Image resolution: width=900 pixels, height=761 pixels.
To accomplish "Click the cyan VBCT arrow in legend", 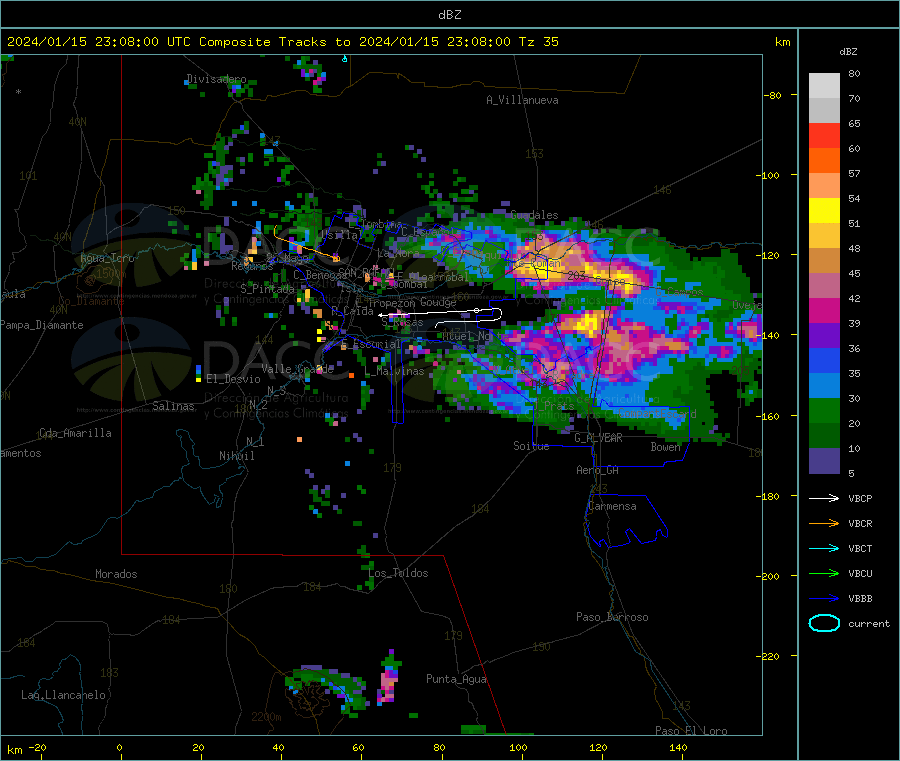I will [x=824, y=548].
